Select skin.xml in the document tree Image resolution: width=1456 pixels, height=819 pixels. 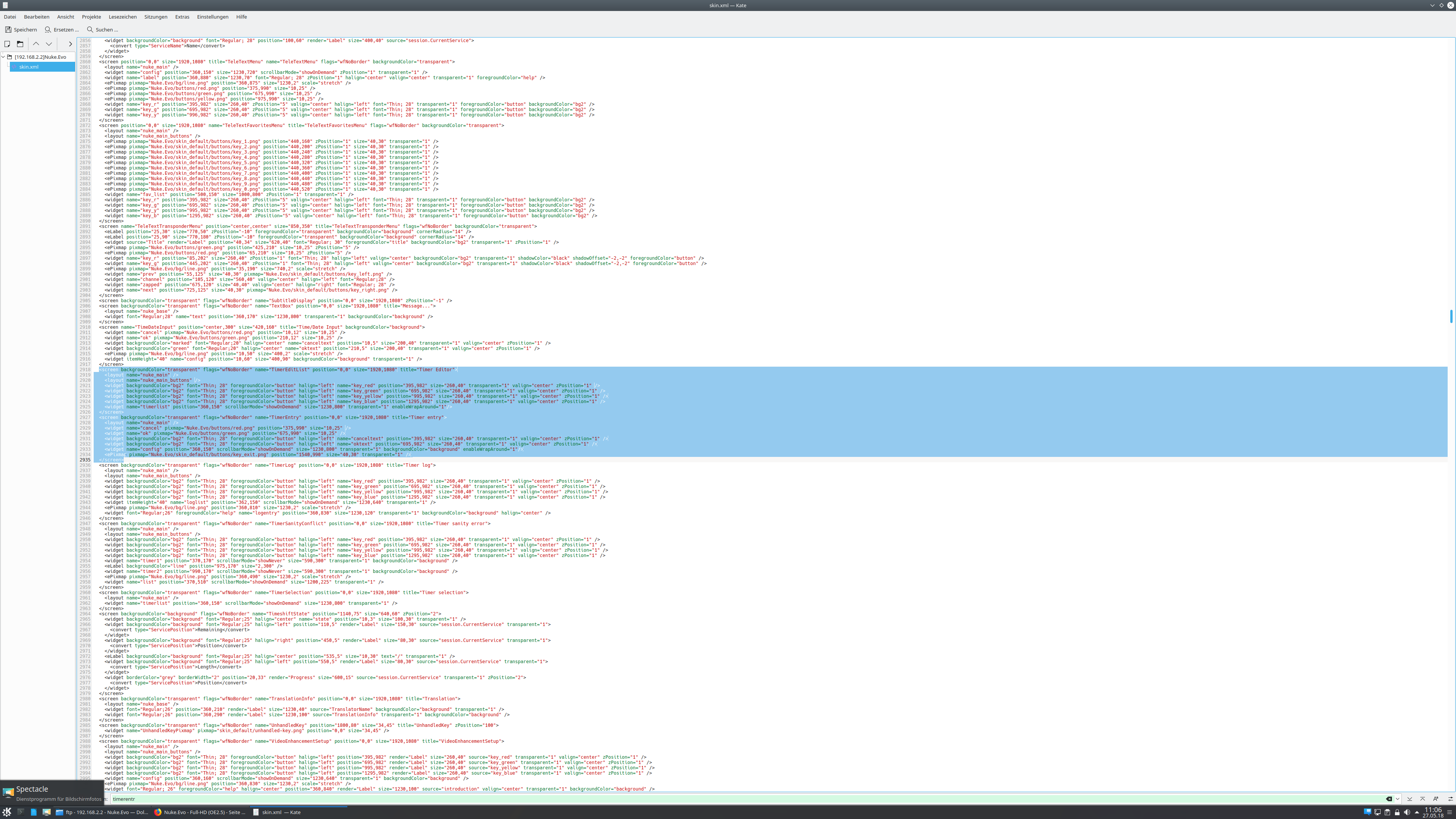(29, 67)
